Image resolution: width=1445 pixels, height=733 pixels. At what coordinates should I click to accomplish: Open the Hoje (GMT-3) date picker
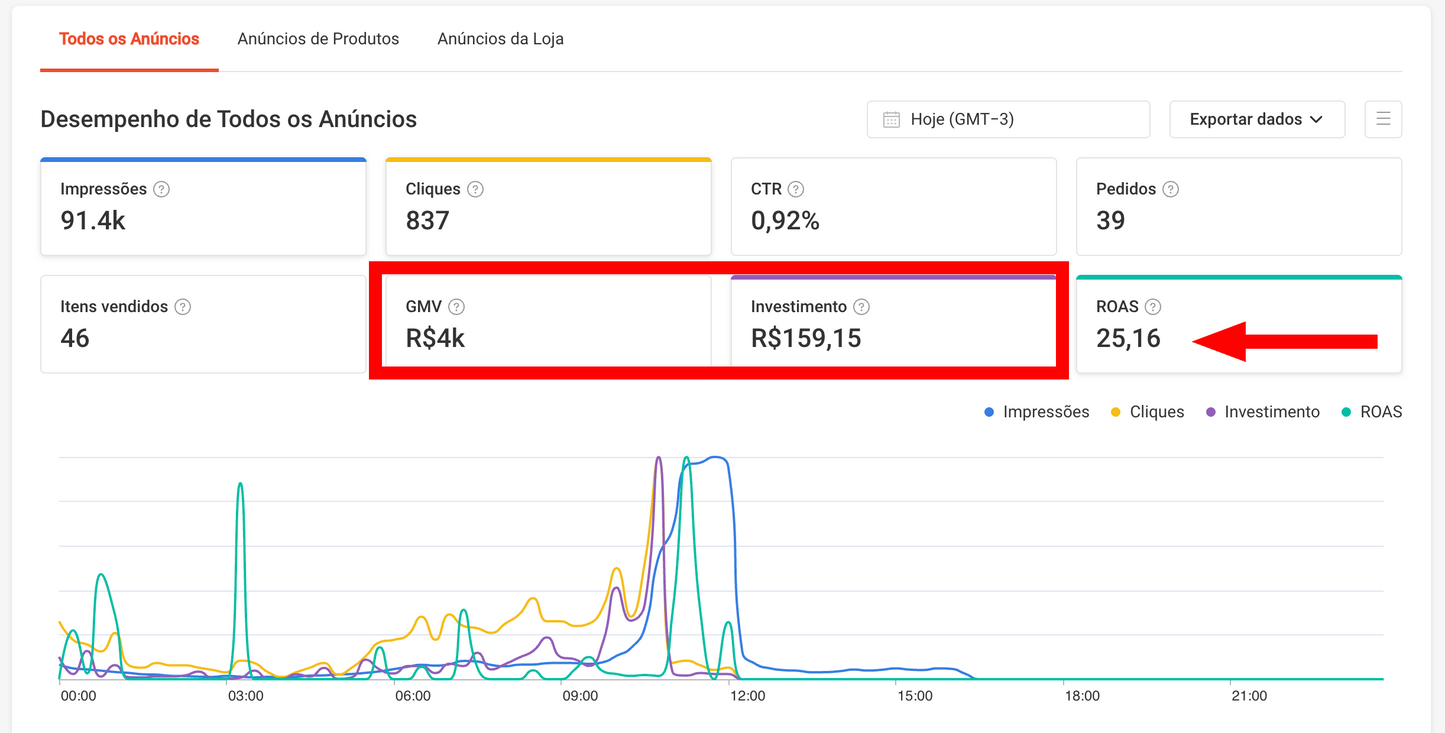click(1008, 119)
